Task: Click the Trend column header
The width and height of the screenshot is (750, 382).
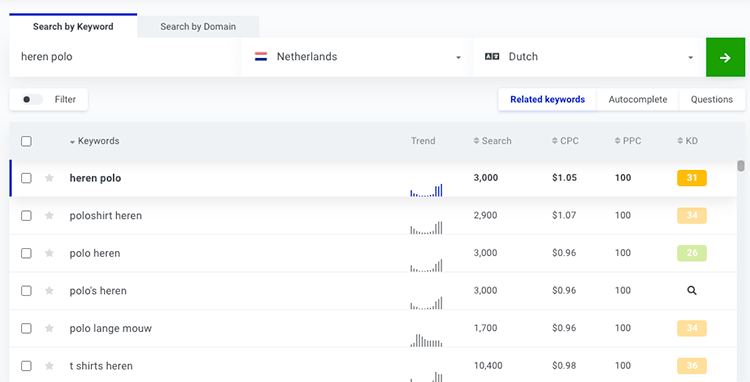Action: click(423, 141)
